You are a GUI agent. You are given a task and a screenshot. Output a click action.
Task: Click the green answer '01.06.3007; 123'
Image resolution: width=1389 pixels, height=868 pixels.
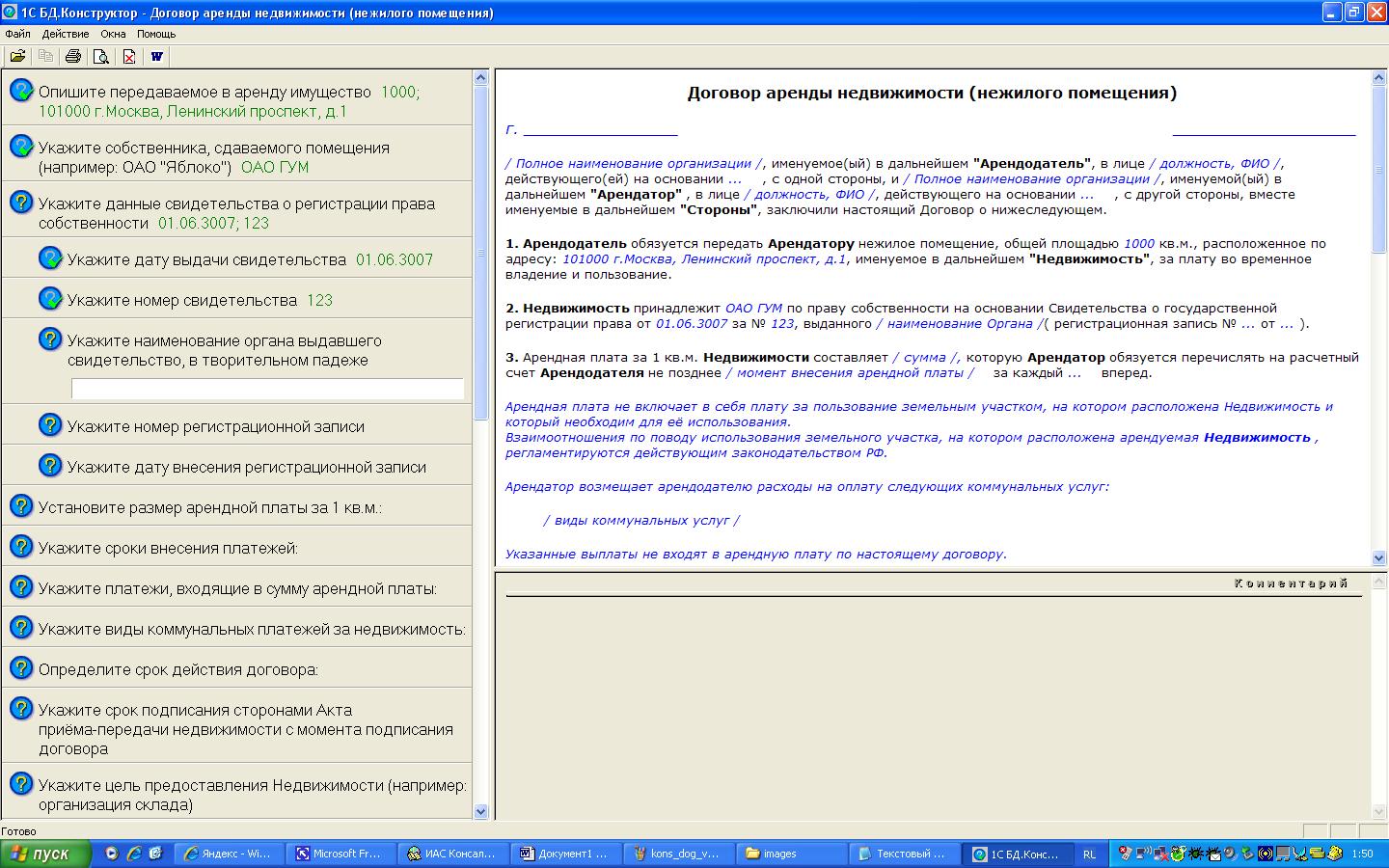pos(214,223)
